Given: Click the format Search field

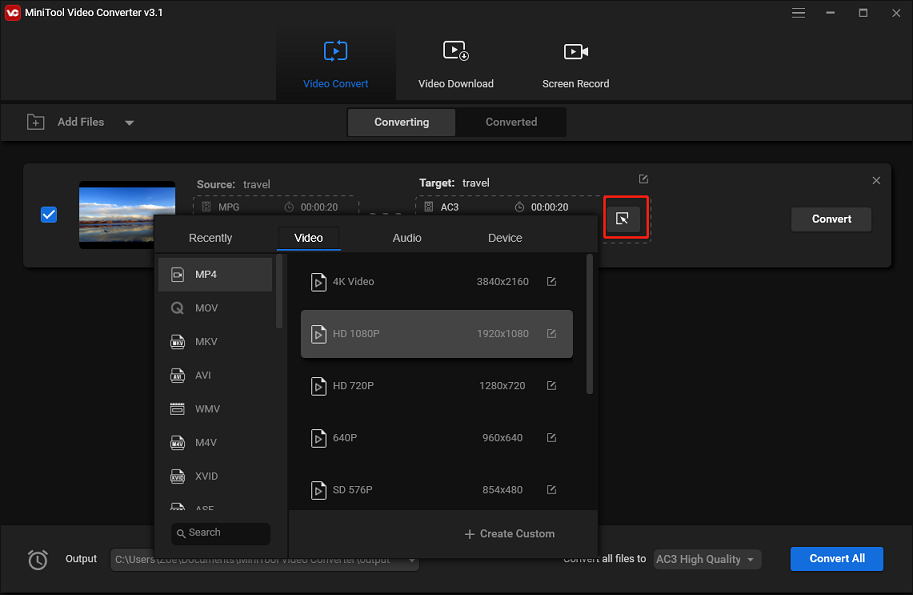Looking at the screenshot, I should pos(220,533).
